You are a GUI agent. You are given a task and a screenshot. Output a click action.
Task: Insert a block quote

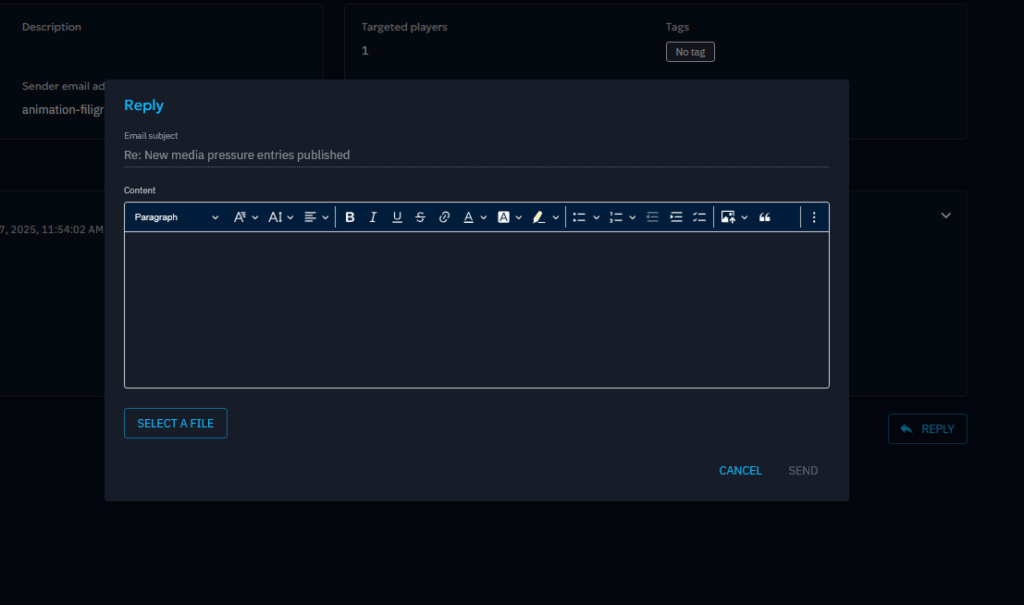(x=765, y=217)
